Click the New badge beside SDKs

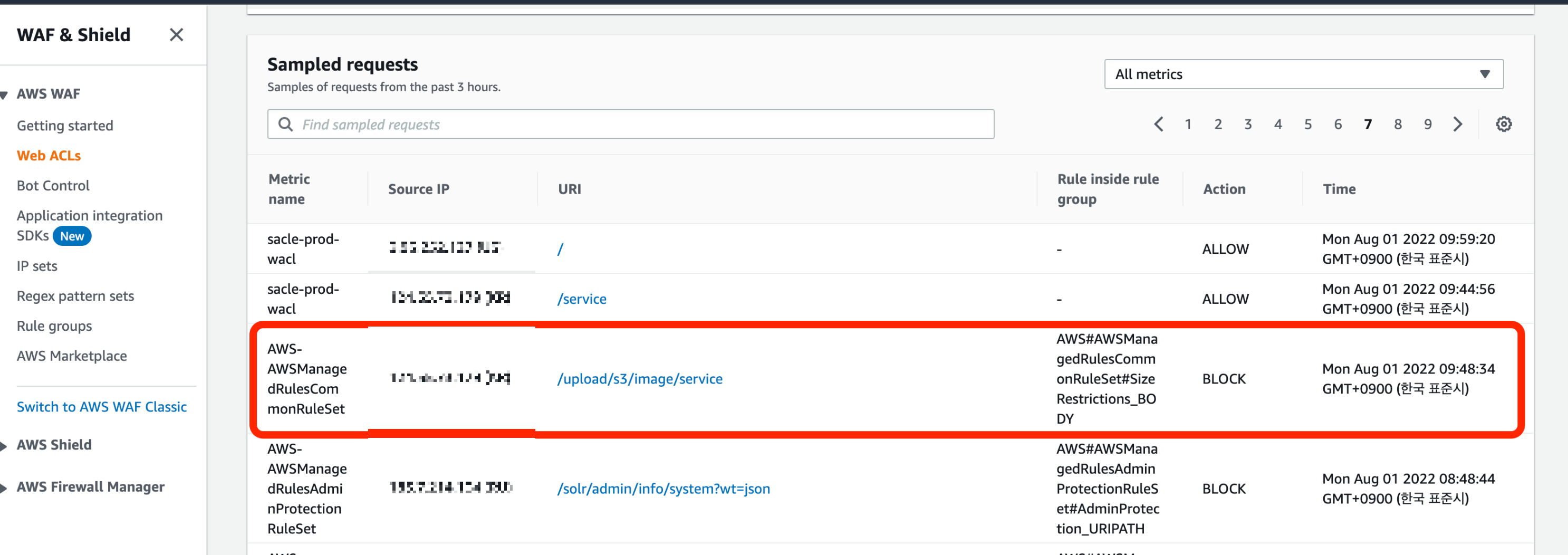click(x=72, y=236)
